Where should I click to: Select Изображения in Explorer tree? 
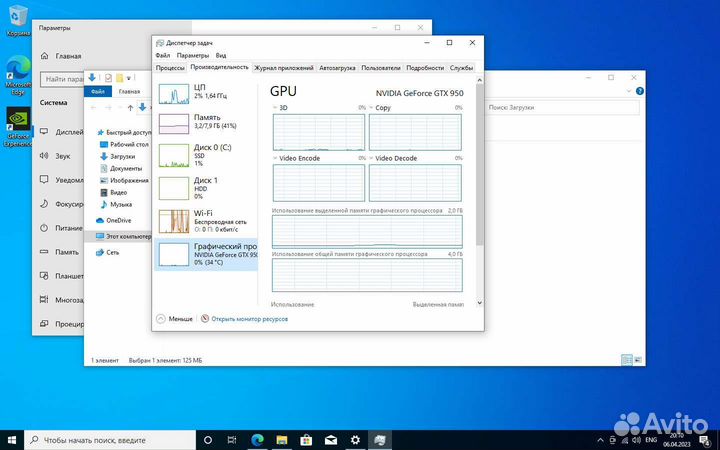tap(124, 180)
